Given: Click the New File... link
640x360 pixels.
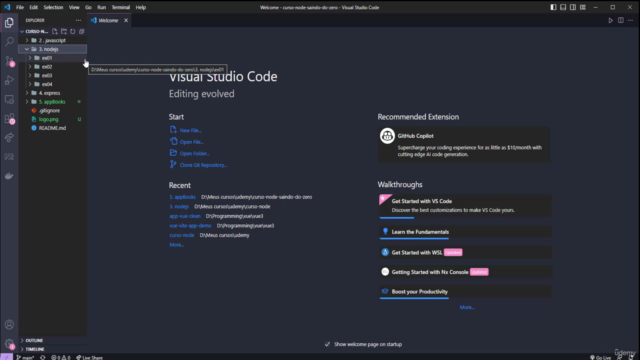Looking at the screenshot, I should [x=190, y=130].
